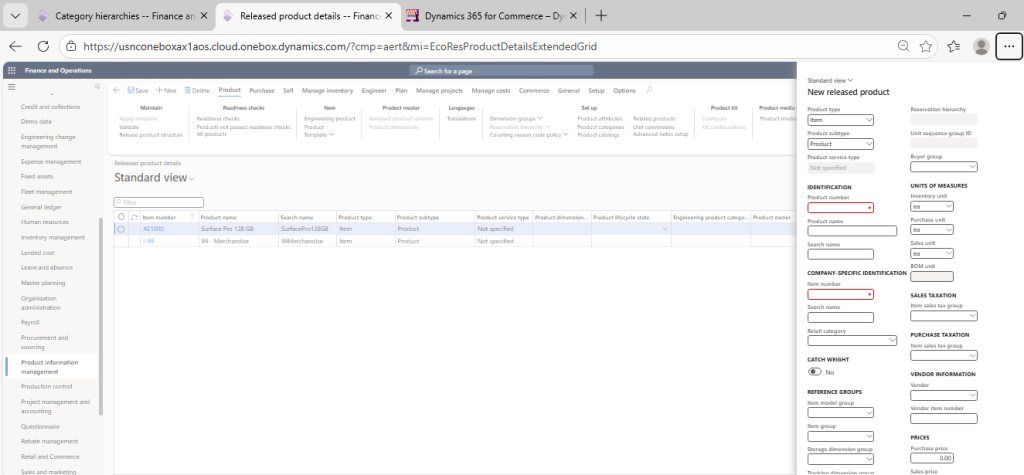
Task: Select all rows using the header circle
Action: tap(121, 217)
